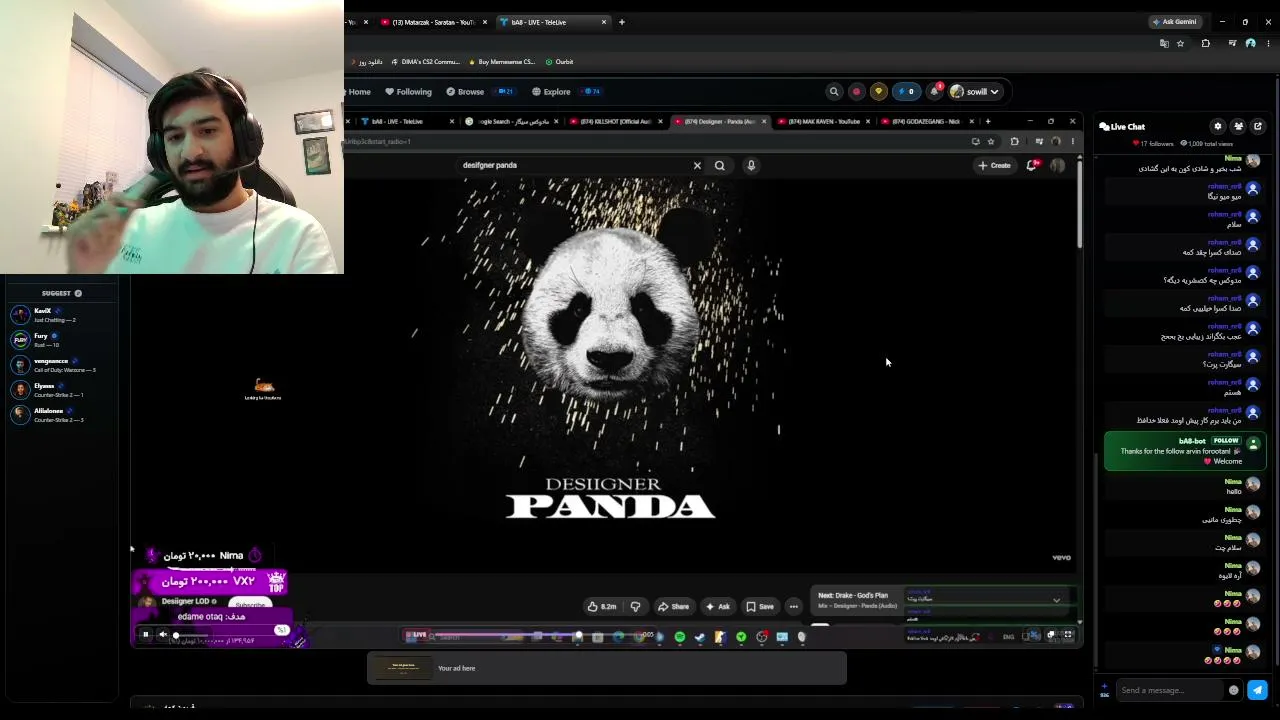The height and width of the screenshot is (720, 1280).
Task: Open more actions menu under video
Action: tap(794, 606)
